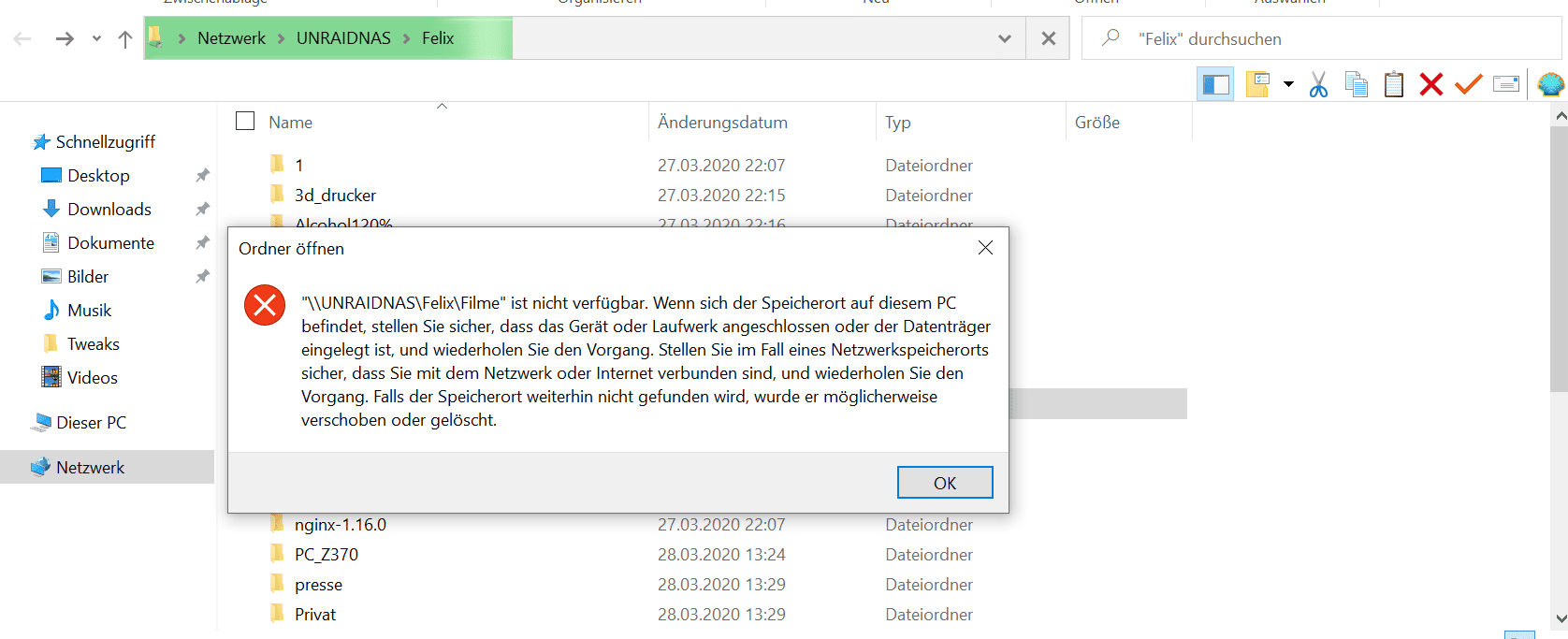The width and height of the screenshot is (1568, 639).
Task: Click the folder icon of PC_Z370
Action: (277, 554)
